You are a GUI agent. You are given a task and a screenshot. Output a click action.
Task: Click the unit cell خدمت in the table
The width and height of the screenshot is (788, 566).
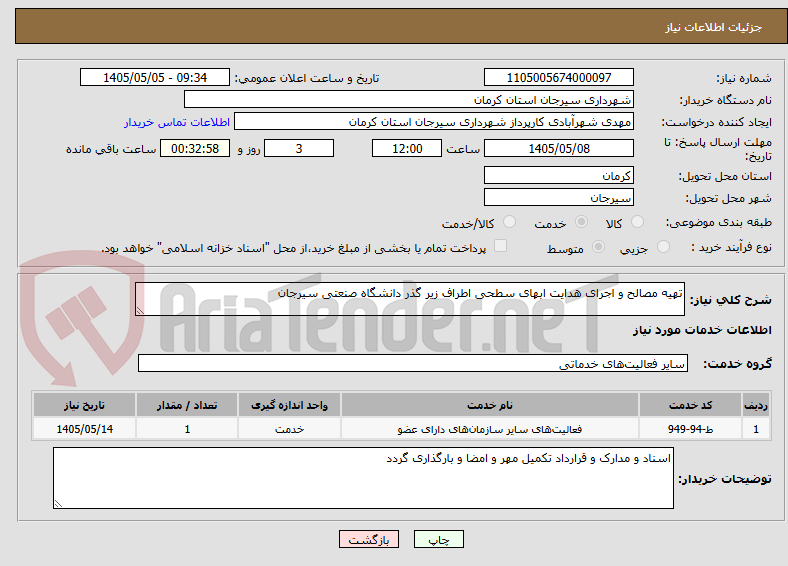[x=289, y=429]
